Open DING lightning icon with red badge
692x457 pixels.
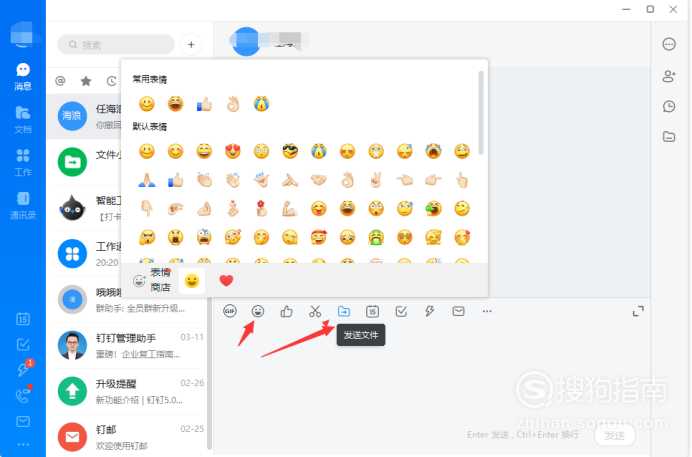click(24, 368)
